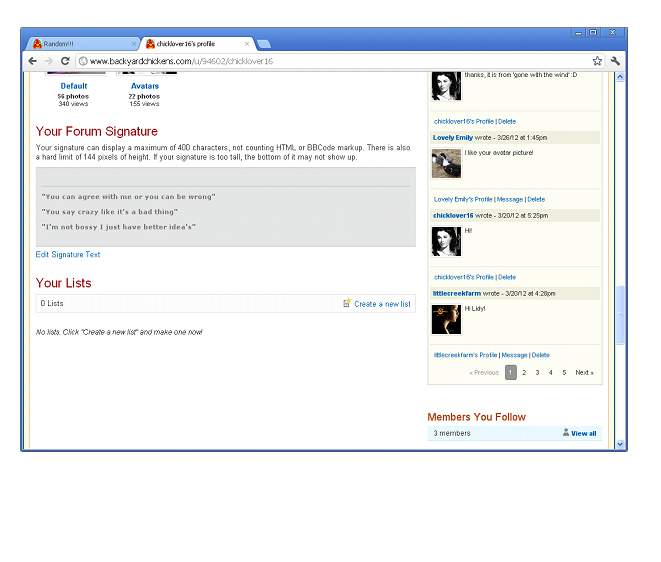Select the chicklover16's profile tab
The width and height of the screenshot is (661, 562).
coord(190,44)
